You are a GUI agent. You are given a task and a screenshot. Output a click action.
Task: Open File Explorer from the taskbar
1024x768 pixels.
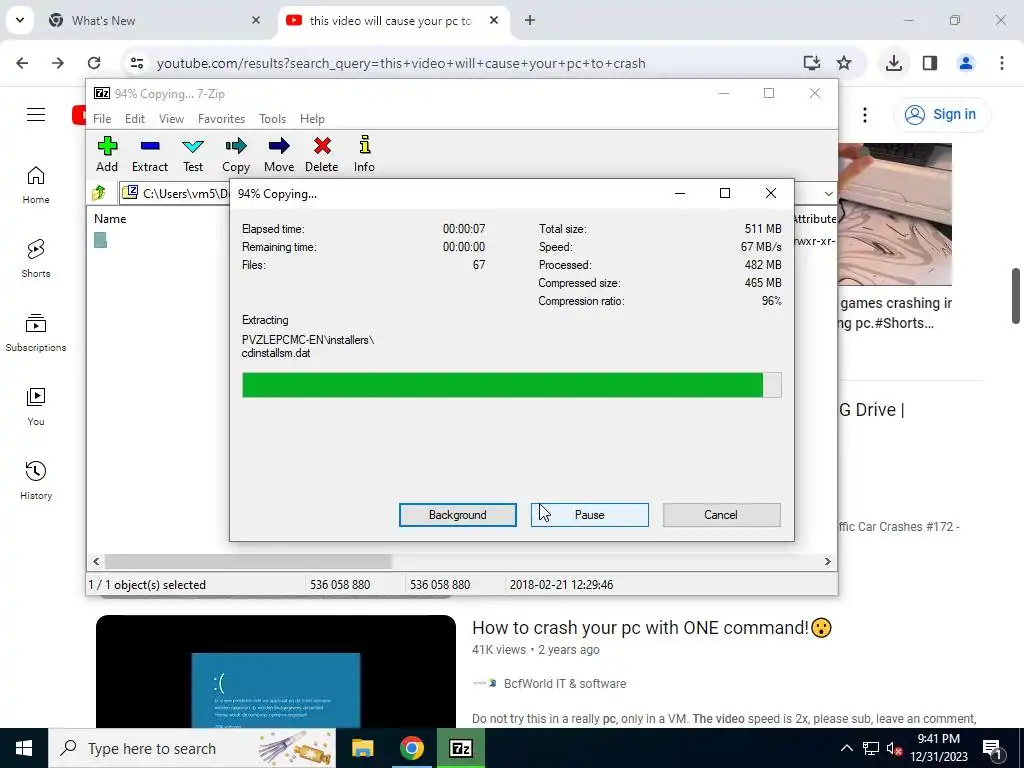(x=362, y=748)
